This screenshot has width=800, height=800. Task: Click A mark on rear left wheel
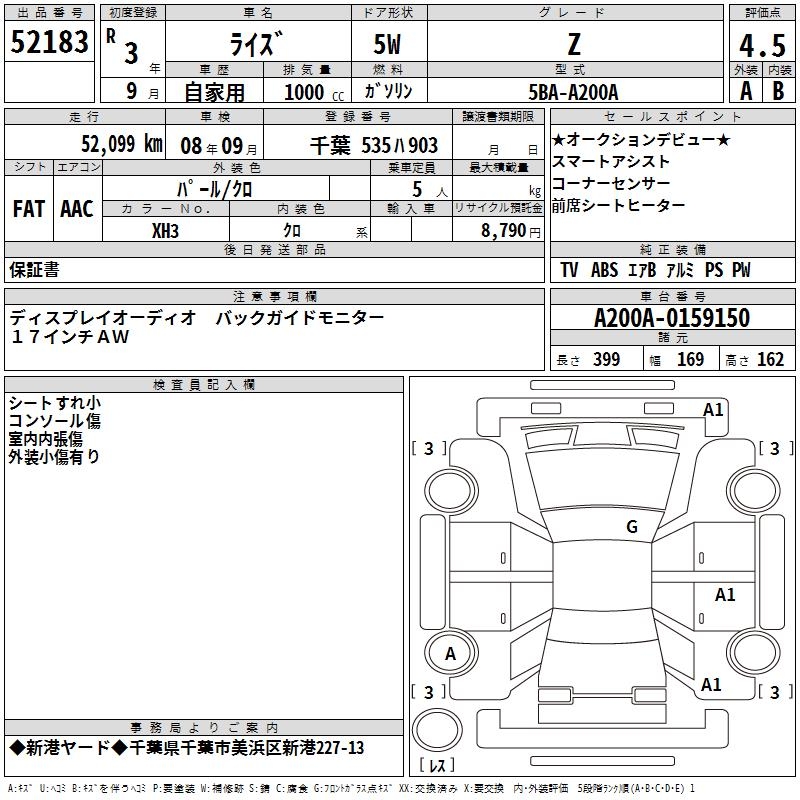click(450, 654)
